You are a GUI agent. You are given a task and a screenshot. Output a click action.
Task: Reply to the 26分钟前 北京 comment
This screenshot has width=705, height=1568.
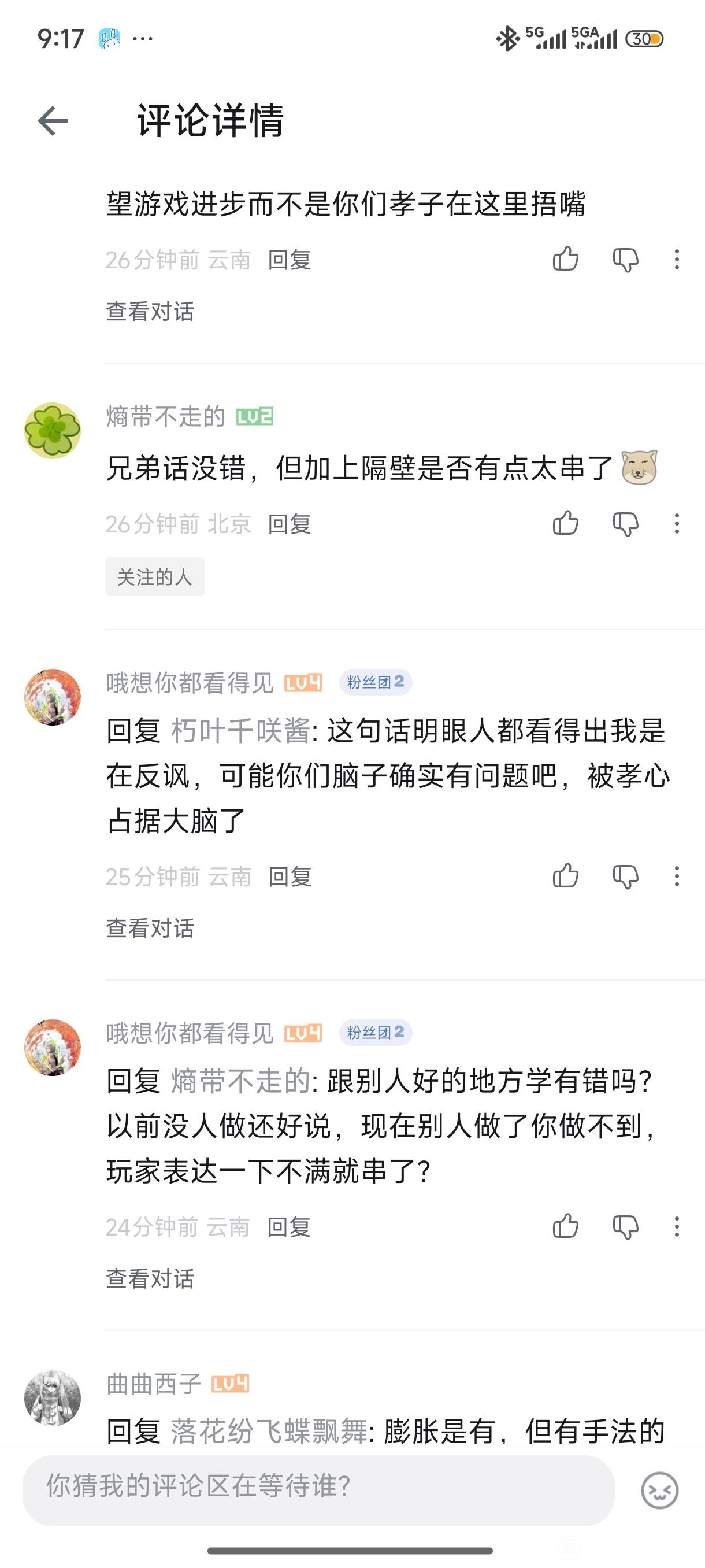[290, 524]
